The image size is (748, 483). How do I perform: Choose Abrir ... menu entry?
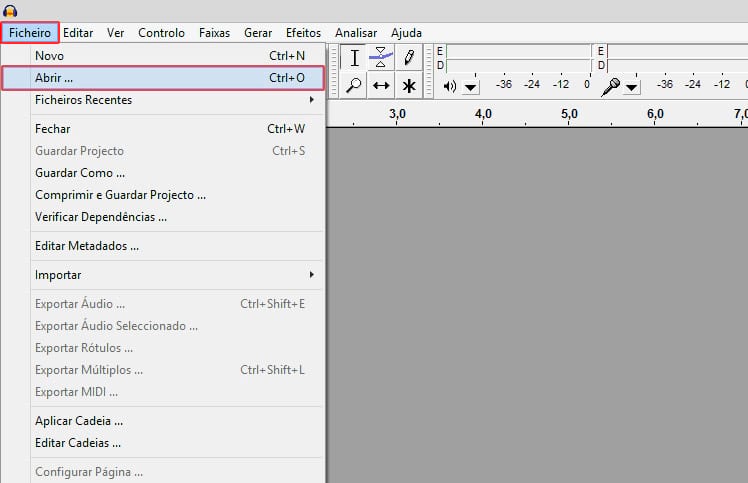[x=163, y=78]
